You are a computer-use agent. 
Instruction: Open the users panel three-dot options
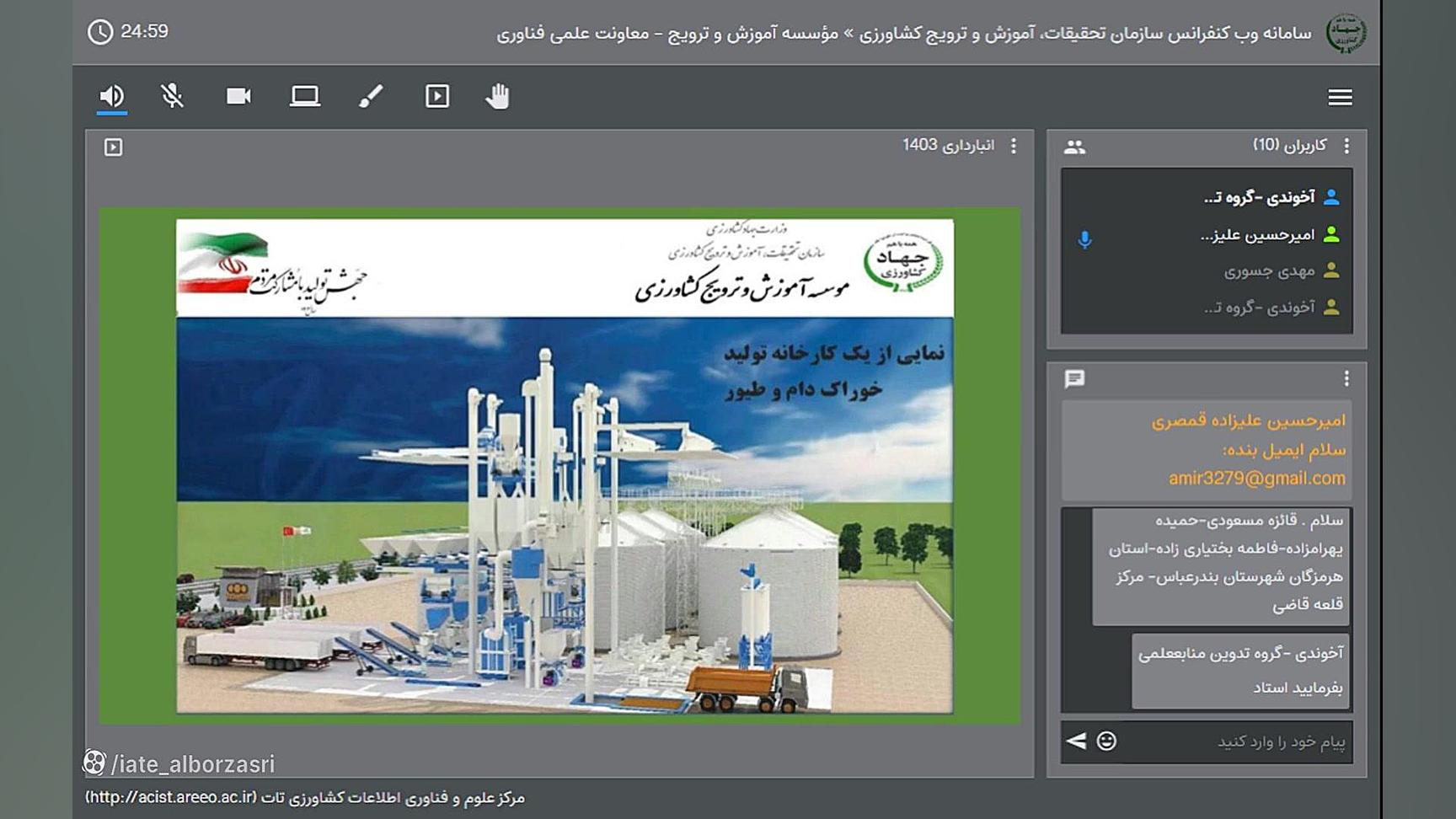pos(1346,146)
